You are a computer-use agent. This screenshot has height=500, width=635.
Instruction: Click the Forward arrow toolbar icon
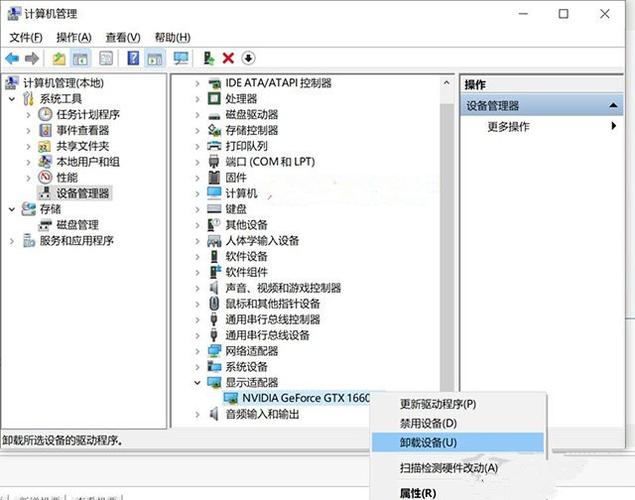coord(32,59)
